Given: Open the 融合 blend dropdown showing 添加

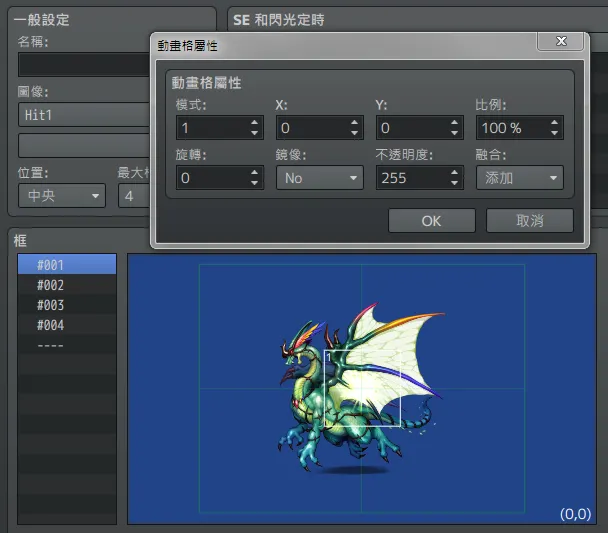Looking at the screenshot, I should tap(520, 178).
